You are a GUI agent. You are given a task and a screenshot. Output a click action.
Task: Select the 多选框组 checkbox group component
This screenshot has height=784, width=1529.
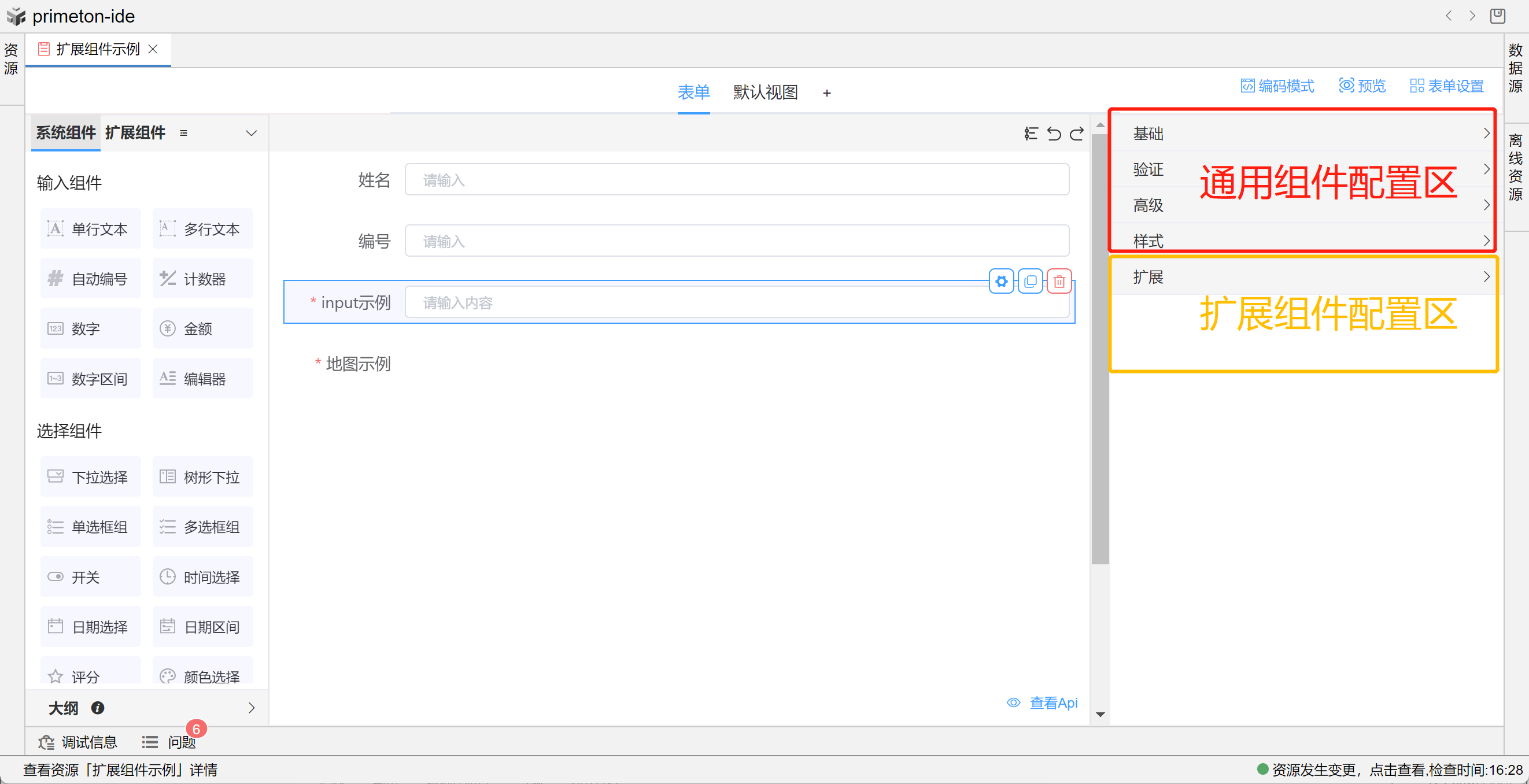coord(202,527)
